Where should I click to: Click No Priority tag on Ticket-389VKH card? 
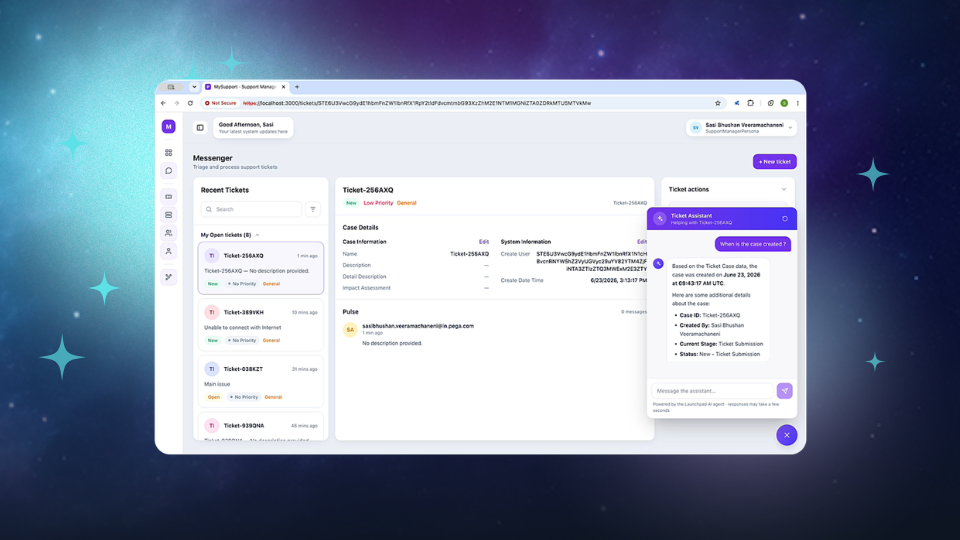pyautogui.click(x=242, y=340)
